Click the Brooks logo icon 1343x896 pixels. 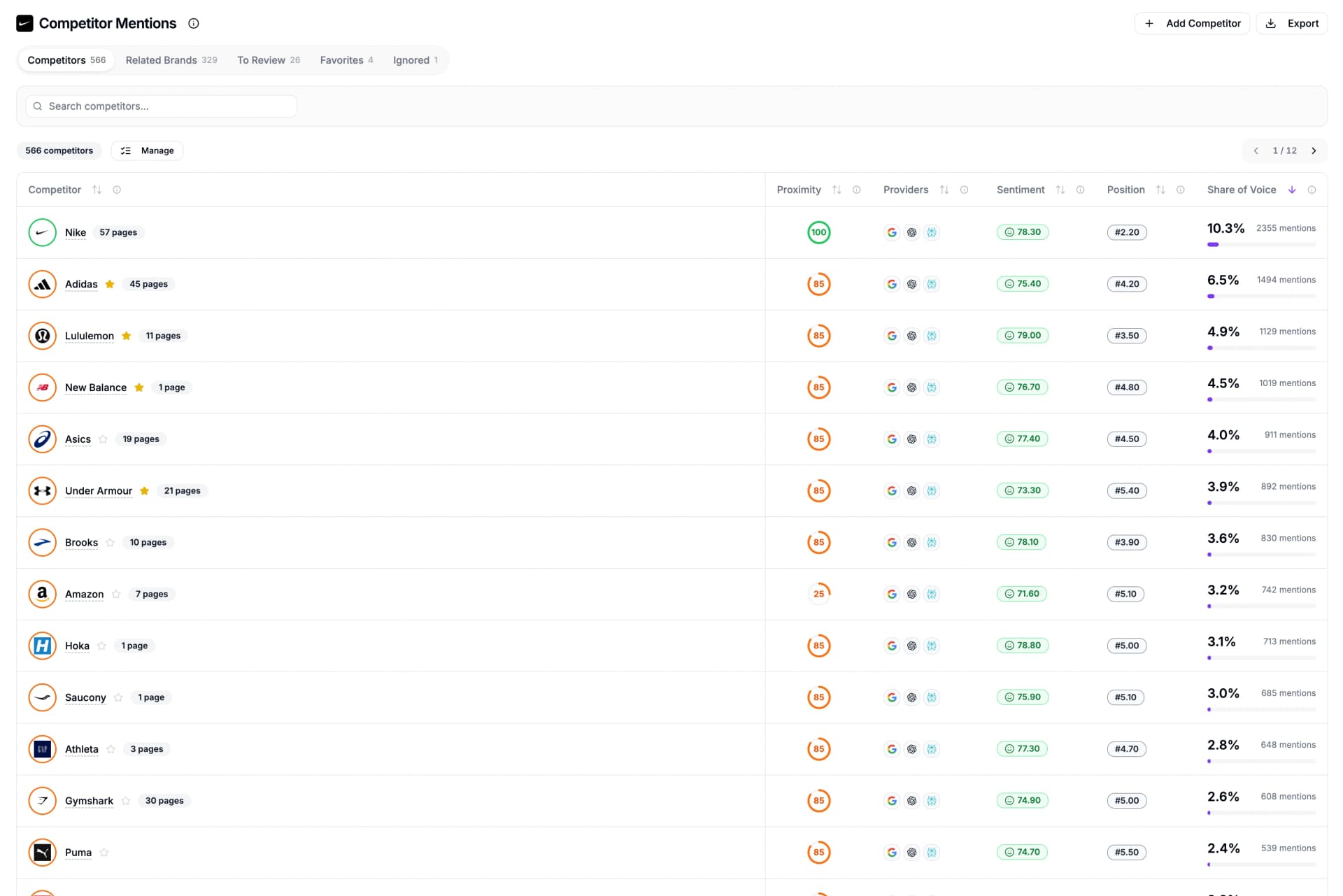pos(42,542)
